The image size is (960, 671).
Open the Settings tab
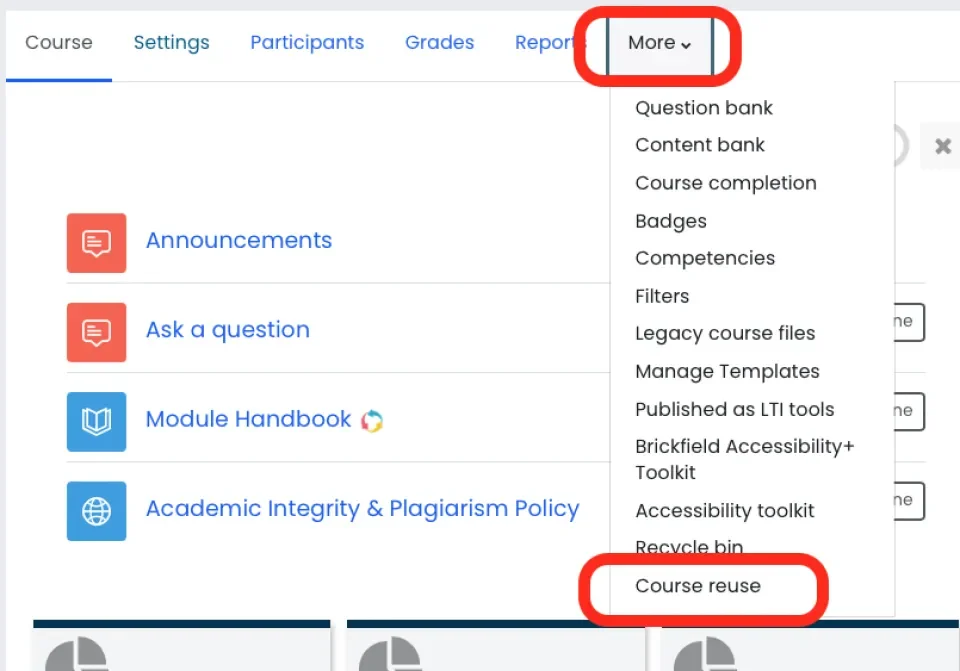point(171,42)
